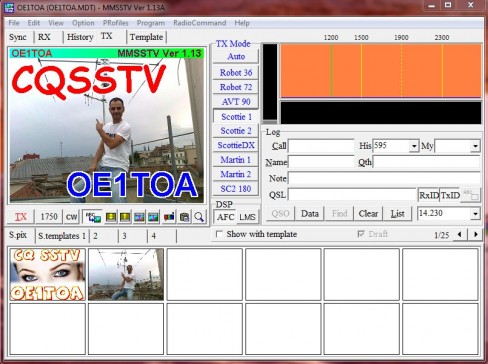Image resolution: width=488 pixels, height=364 pixels.
Task: Switch to the S.templates 1 tab
Action: pyautogui.click(x=62, y=236)
